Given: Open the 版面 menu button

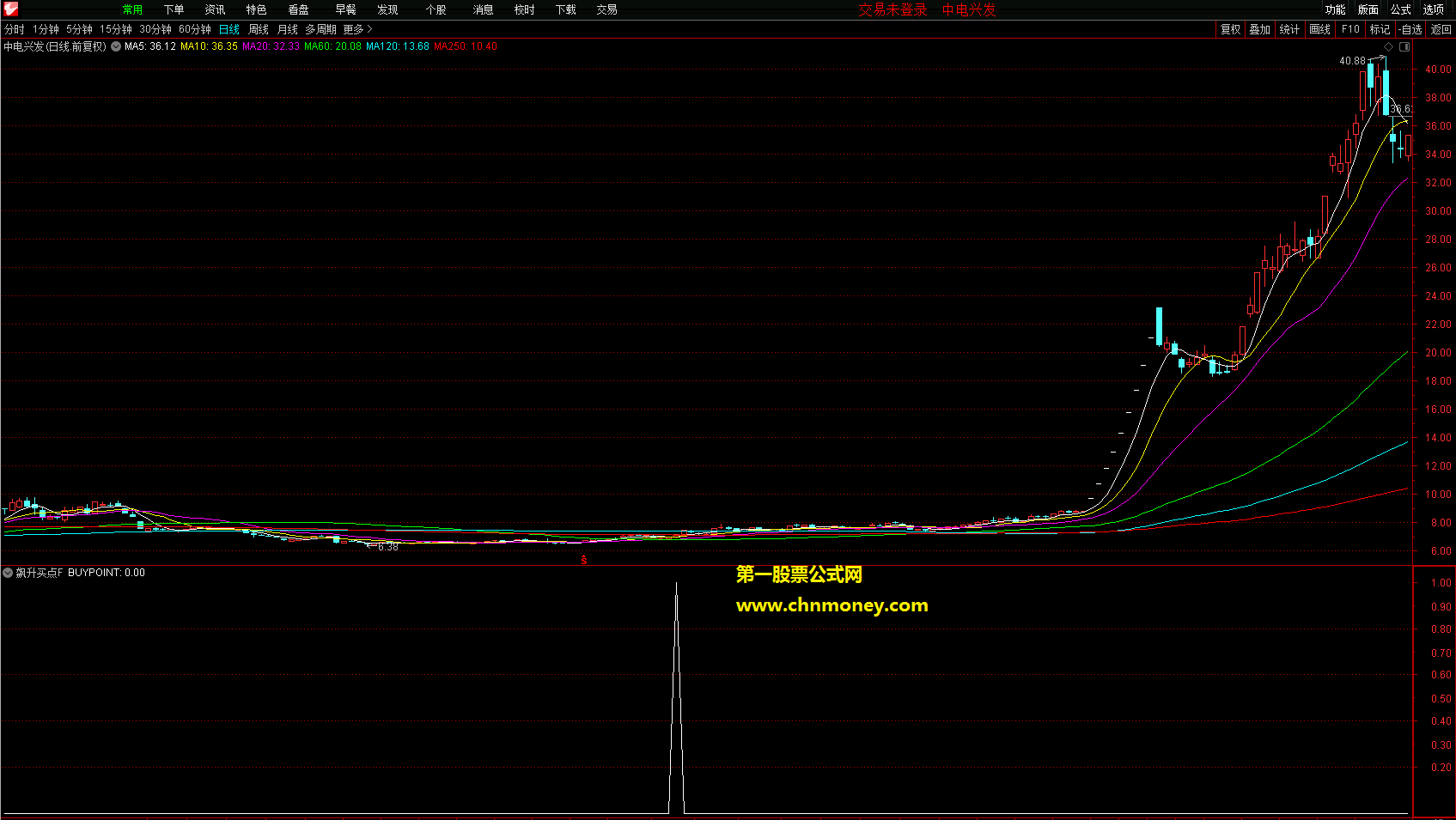Looking at the screenshot, I should (x=1368, y=9).
